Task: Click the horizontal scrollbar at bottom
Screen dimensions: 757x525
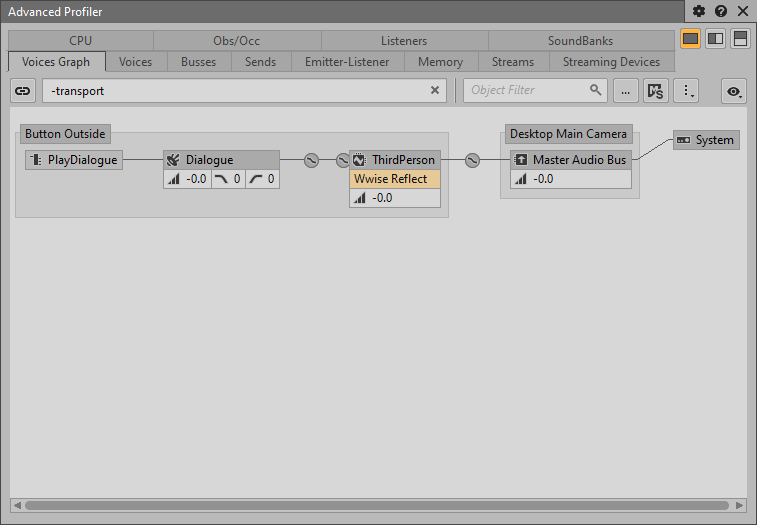Action: (x=378, y=505)
